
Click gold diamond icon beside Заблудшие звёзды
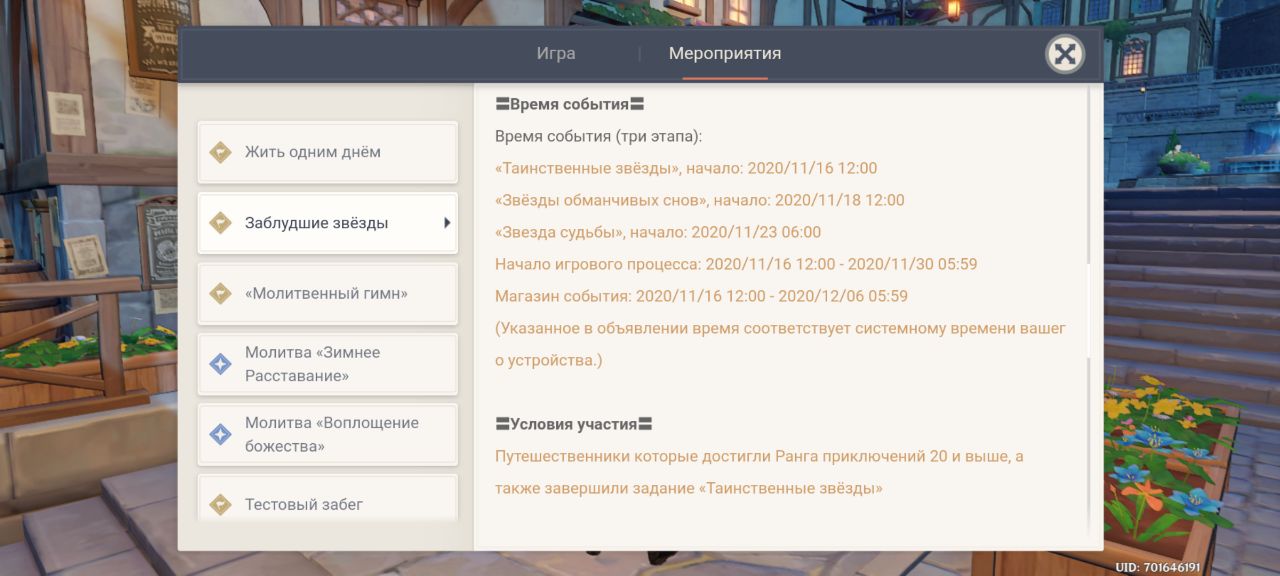point(220,223)
